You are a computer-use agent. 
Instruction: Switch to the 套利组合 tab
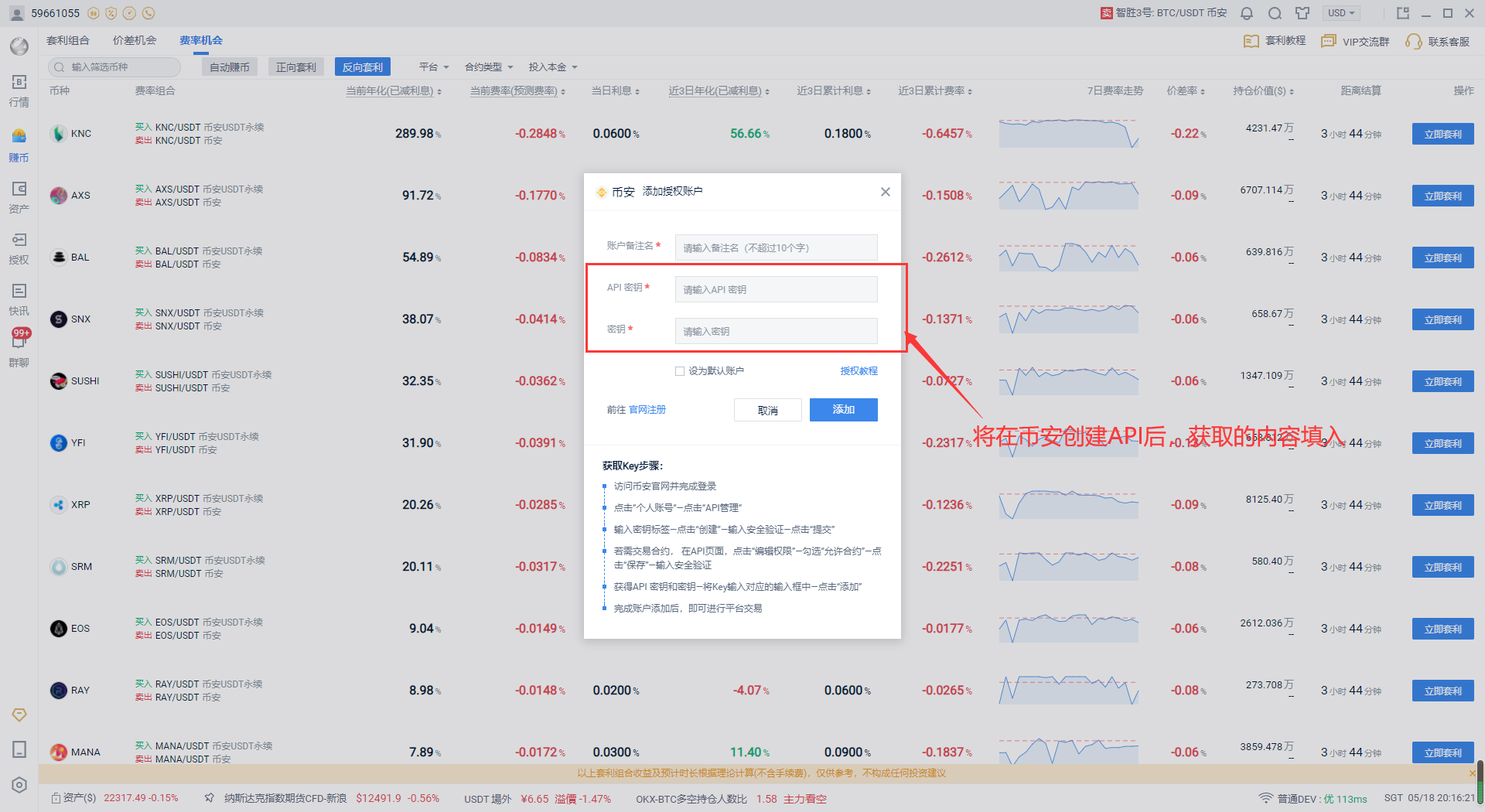point(68,40)
